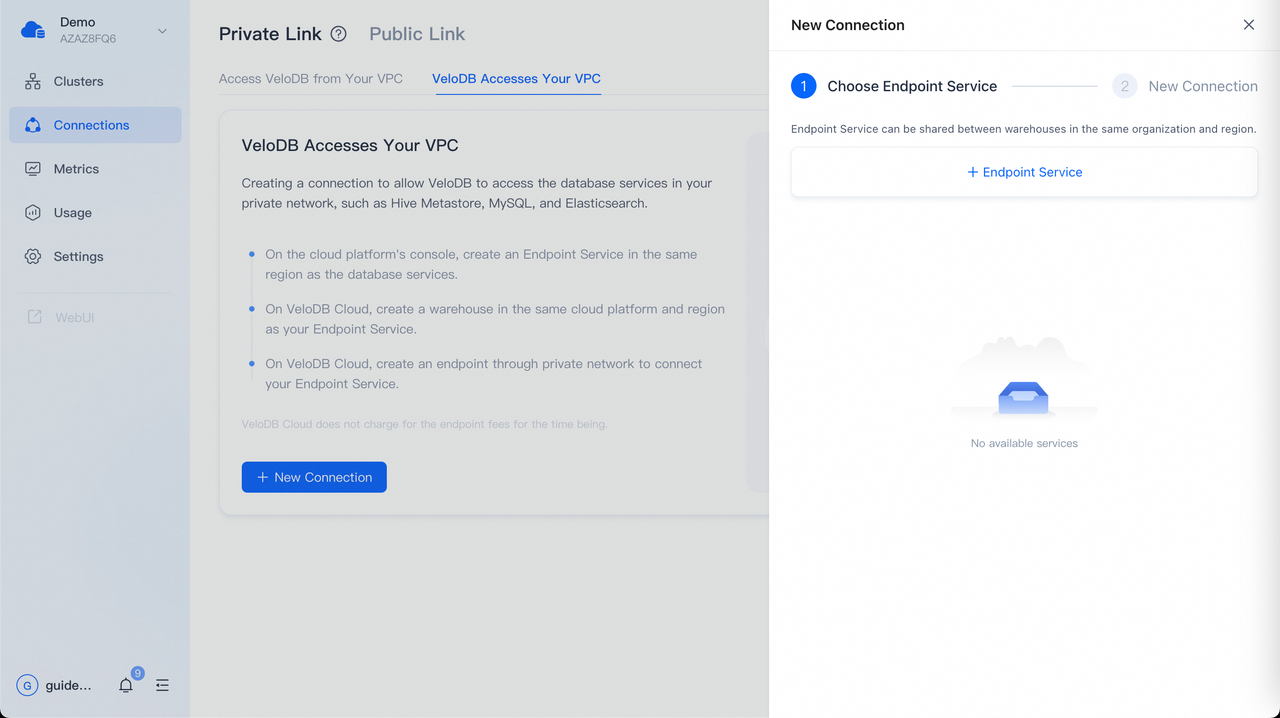Close the New Connection panel
Image resolution: width=1280 pixels, height=718 pixels.
pos(1249,25)
